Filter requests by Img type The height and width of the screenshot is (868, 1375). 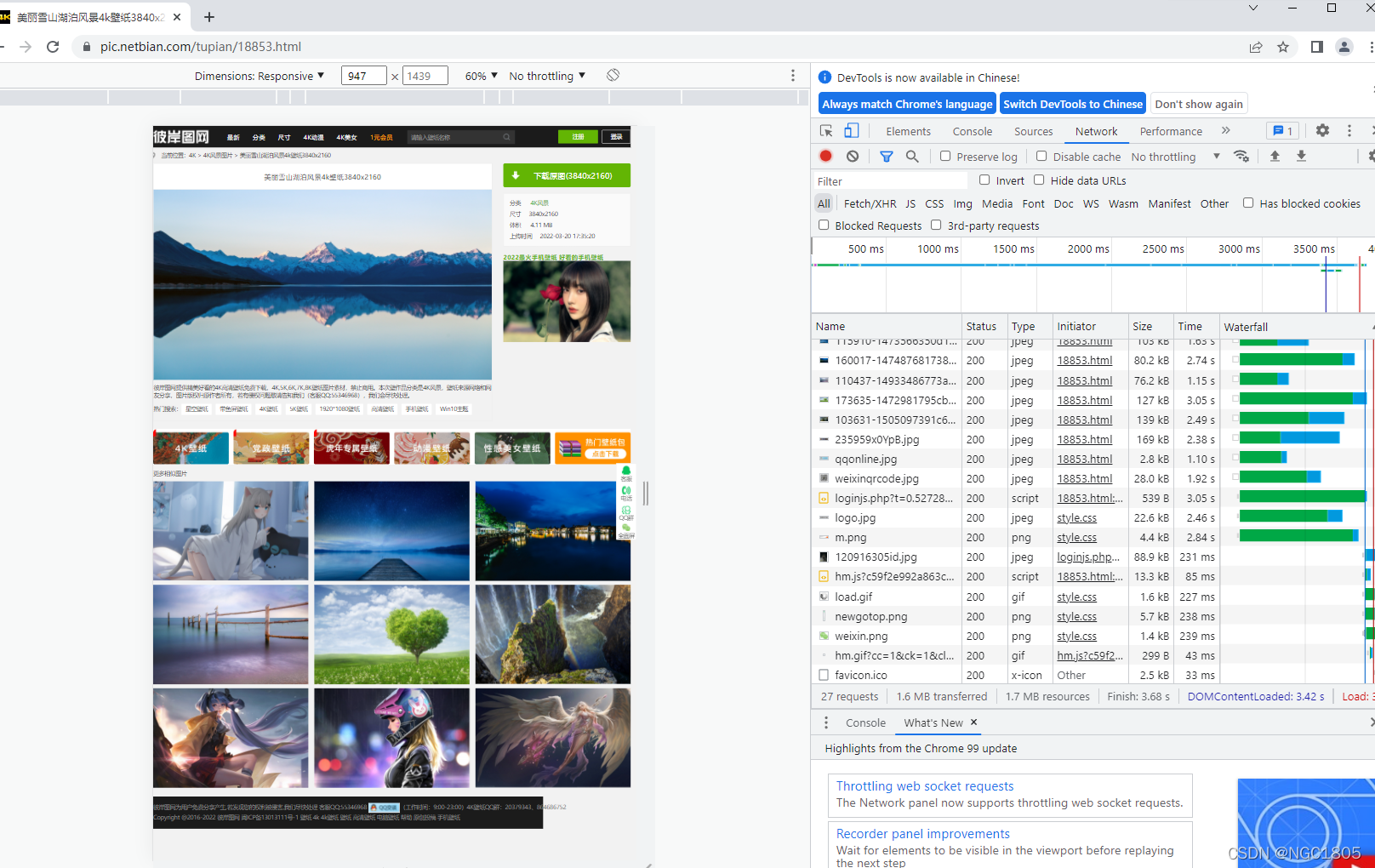tap(962, 203)
